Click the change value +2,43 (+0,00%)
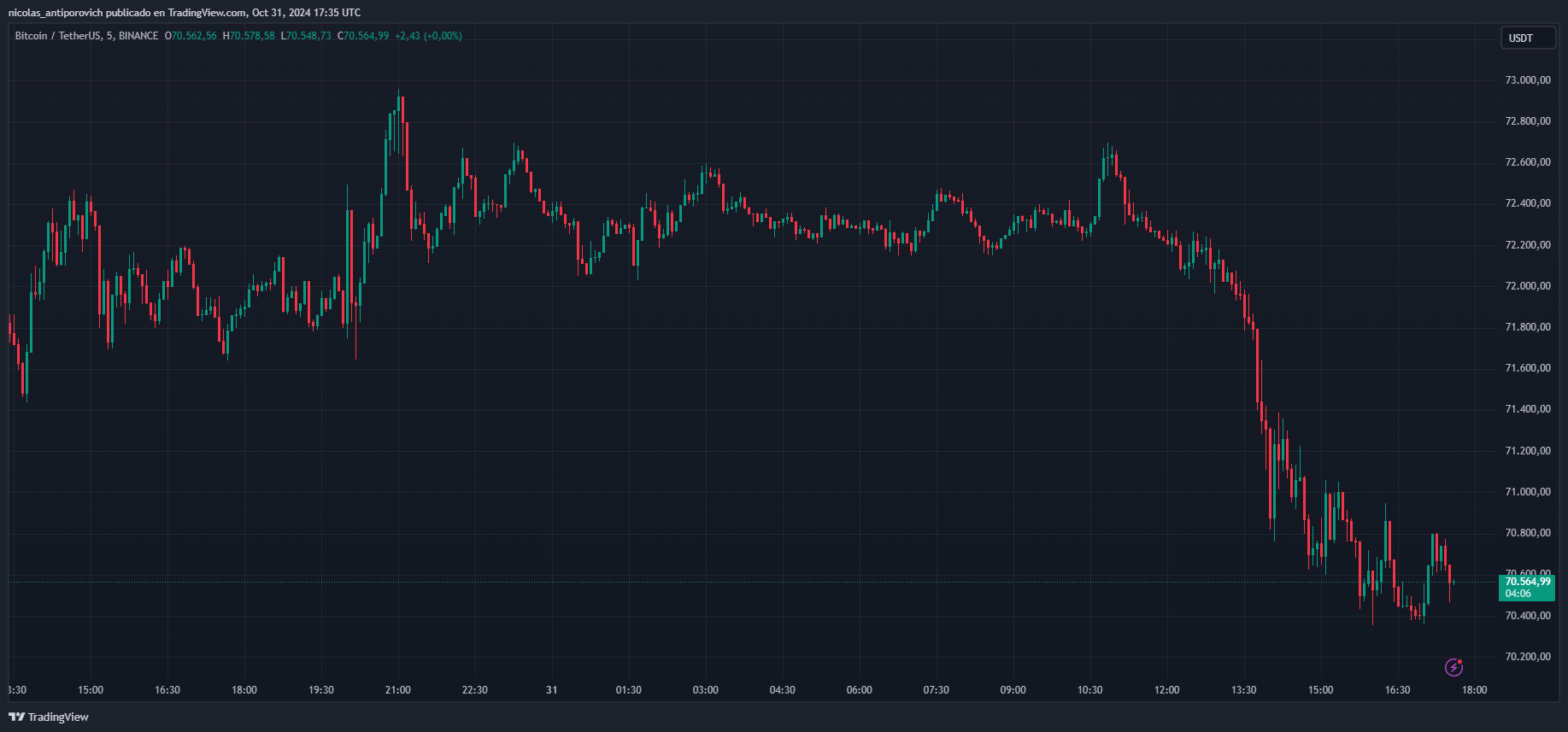The image size is (1568, 732). click(428, 36)
